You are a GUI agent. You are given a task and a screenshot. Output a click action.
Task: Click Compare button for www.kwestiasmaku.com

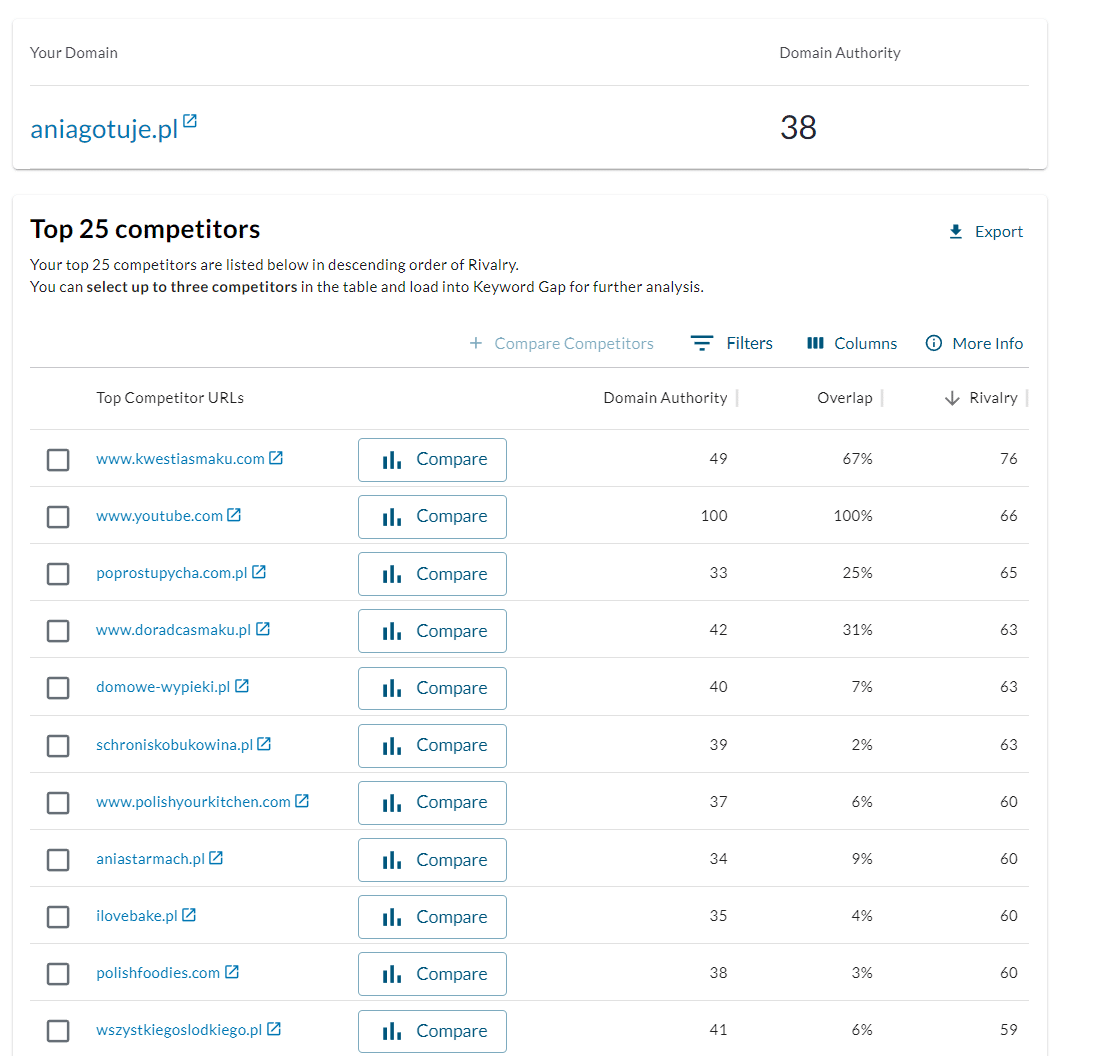432,460
